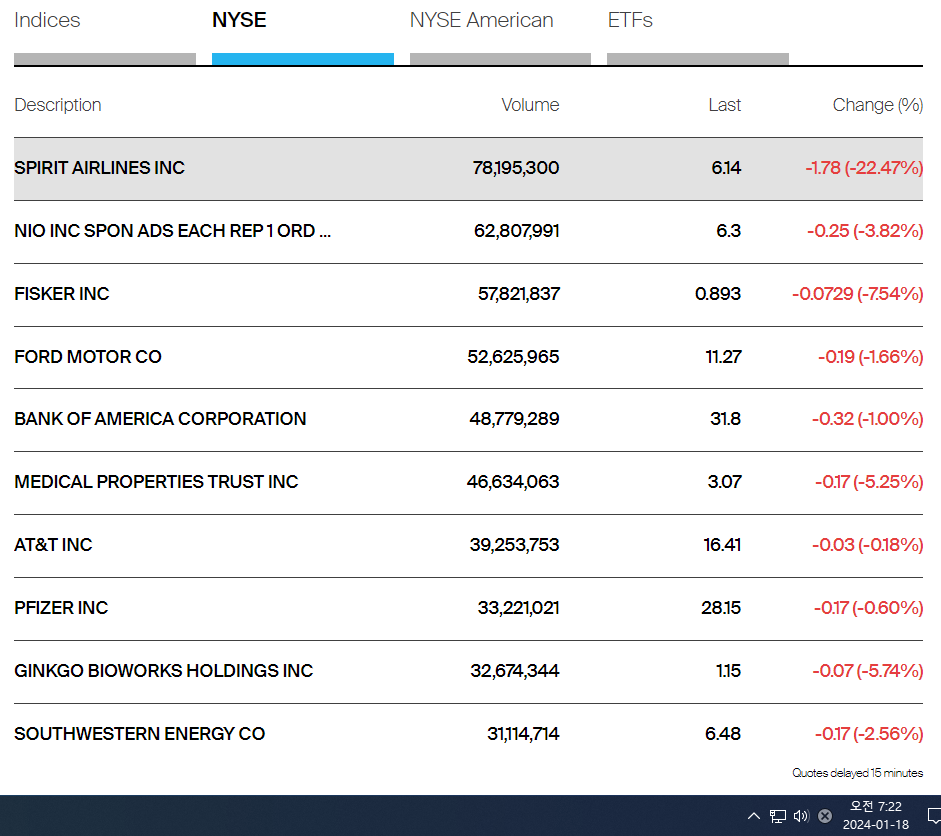941x836 pixels.
Task: Select Fisker volume 57,821,837
Action: point(519,294)
